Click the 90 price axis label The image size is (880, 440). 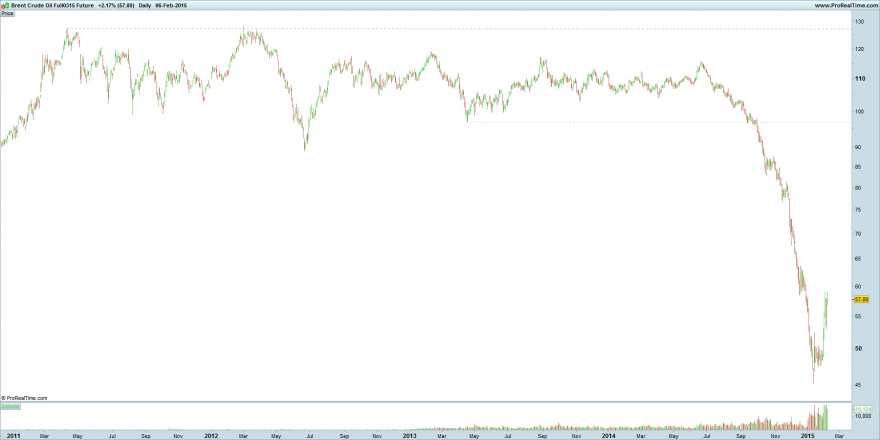click(858, 147)
